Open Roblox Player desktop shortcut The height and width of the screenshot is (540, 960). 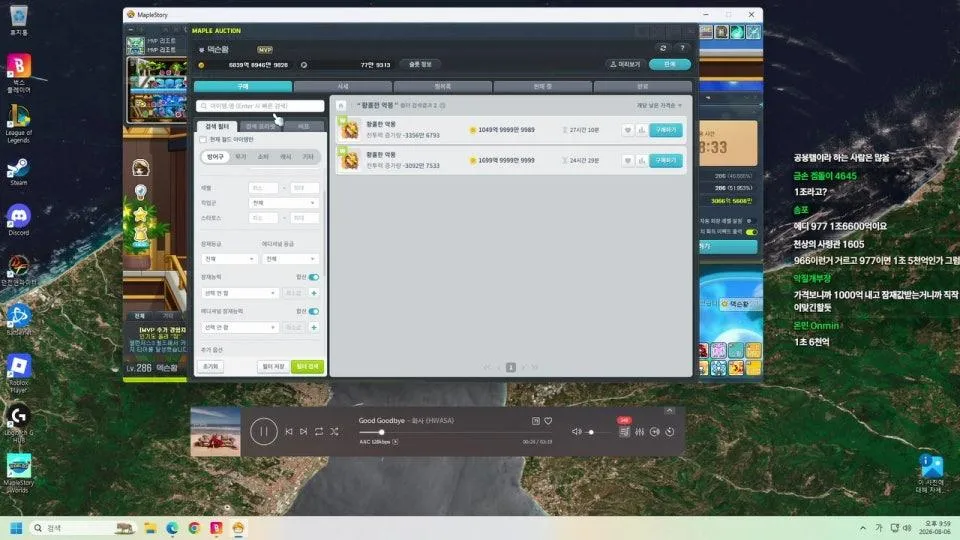tap(19, 373)
